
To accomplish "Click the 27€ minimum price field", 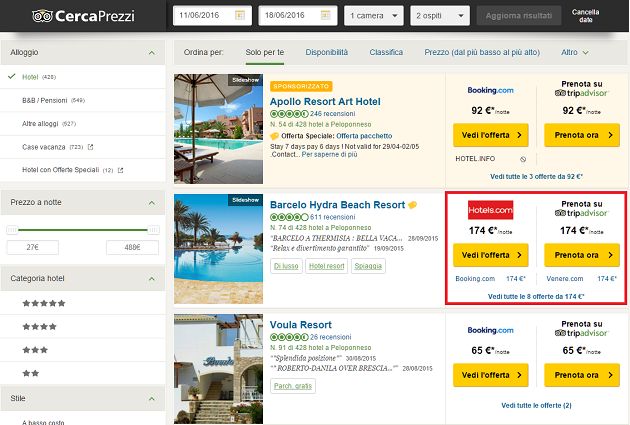I will pos(33,247).
